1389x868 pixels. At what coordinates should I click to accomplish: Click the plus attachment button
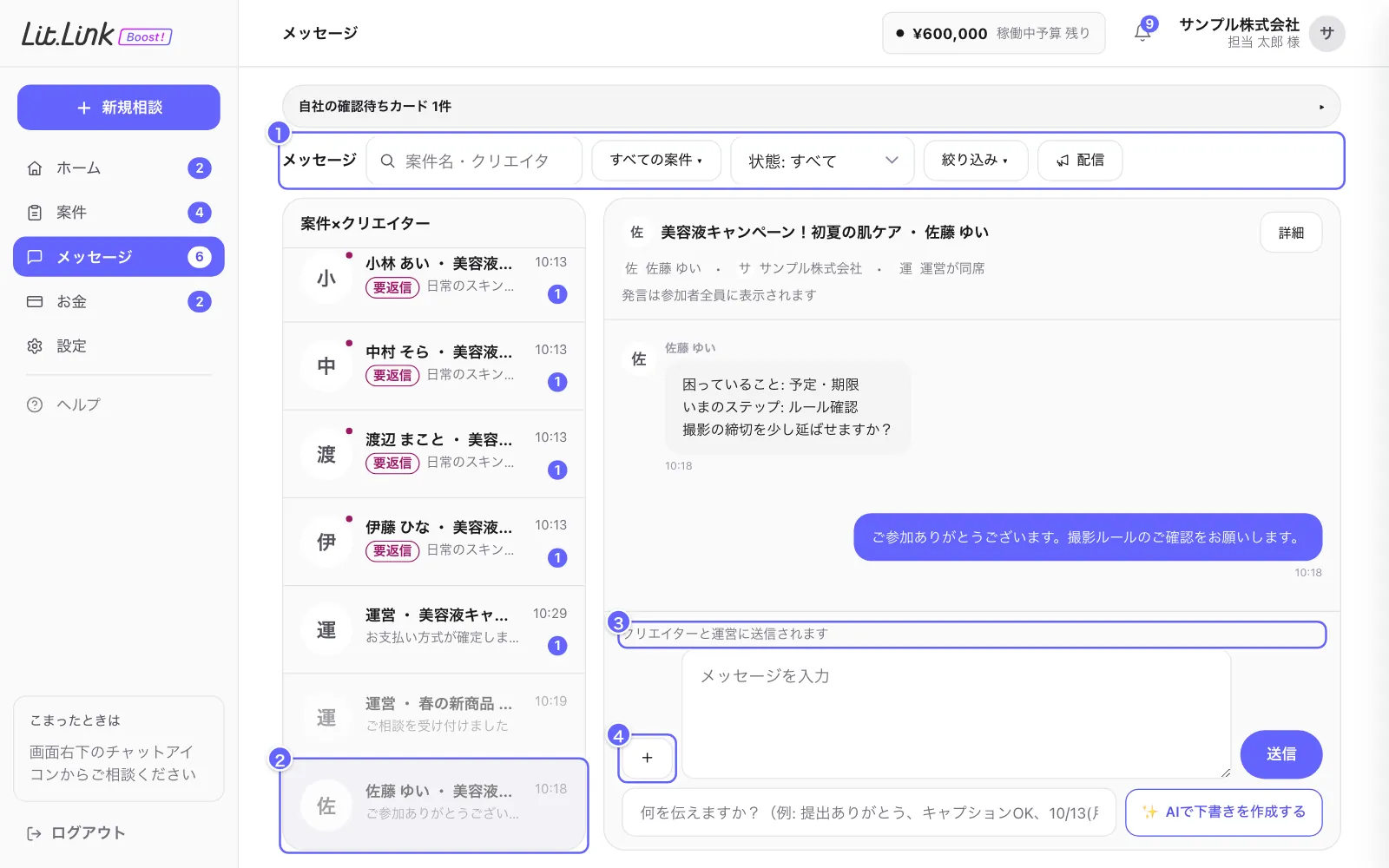tap(647, 758)
